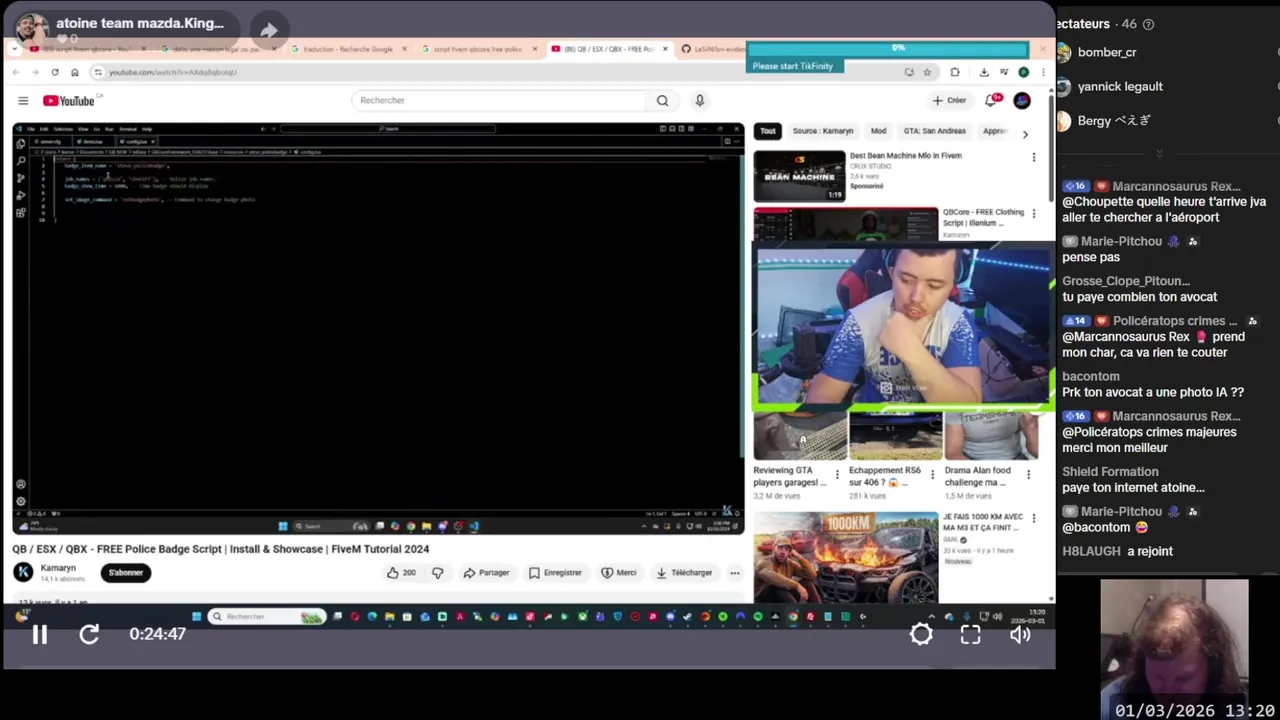Open viewer bomber_cr in spectators list

tap(1107, 52)
